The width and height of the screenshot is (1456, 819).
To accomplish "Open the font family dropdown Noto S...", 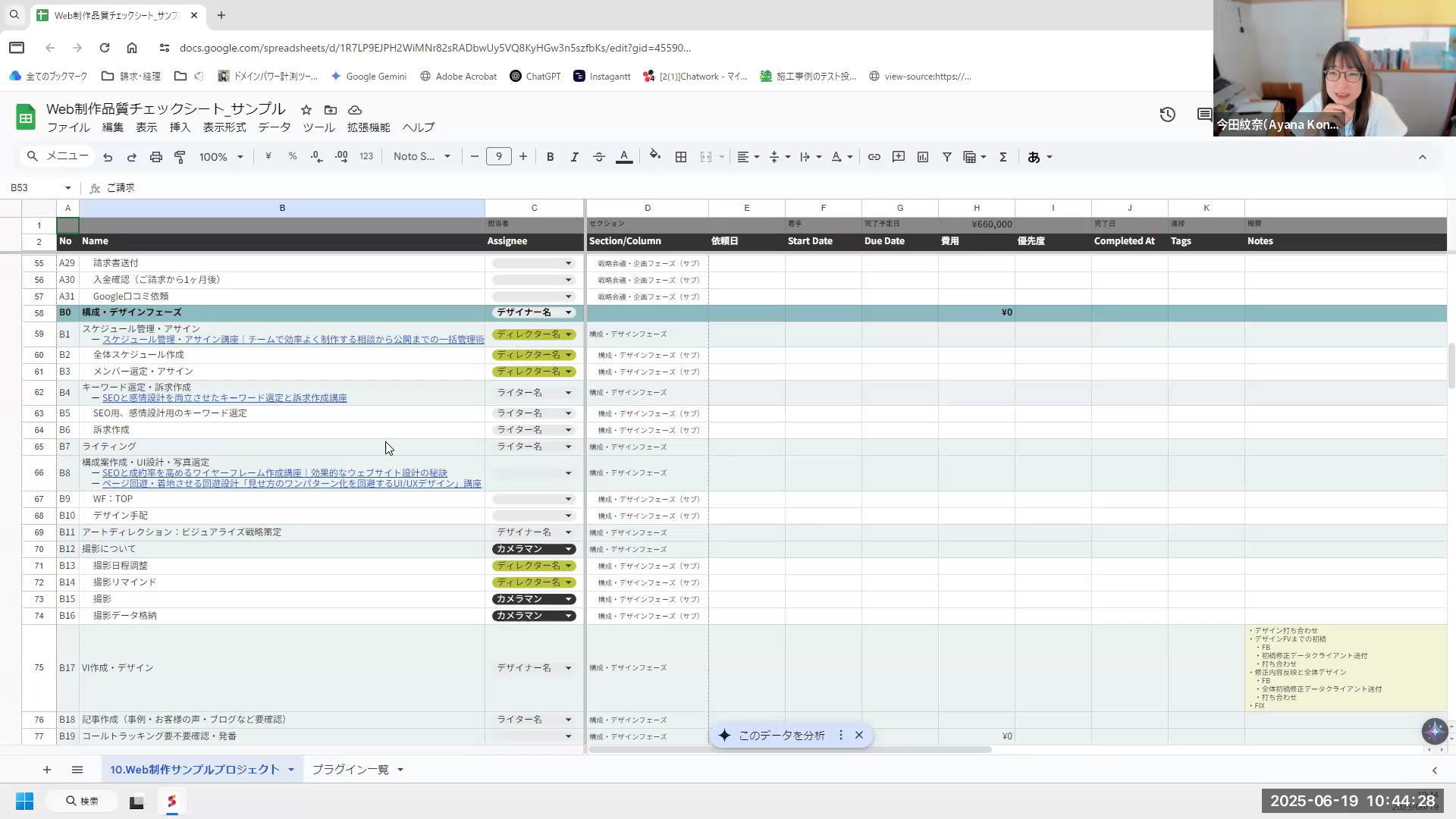I will pyautogui.click(x=422, y=156).
